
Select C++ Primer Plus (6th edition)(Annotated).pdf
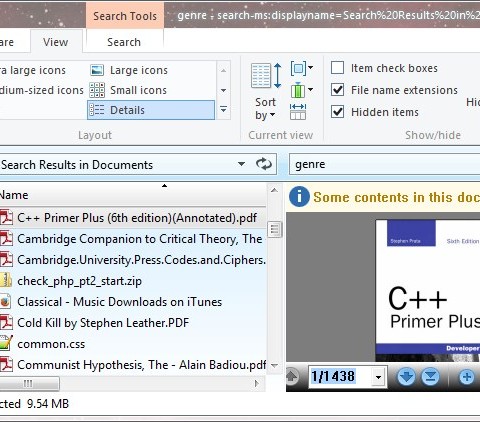coord(133,218)
